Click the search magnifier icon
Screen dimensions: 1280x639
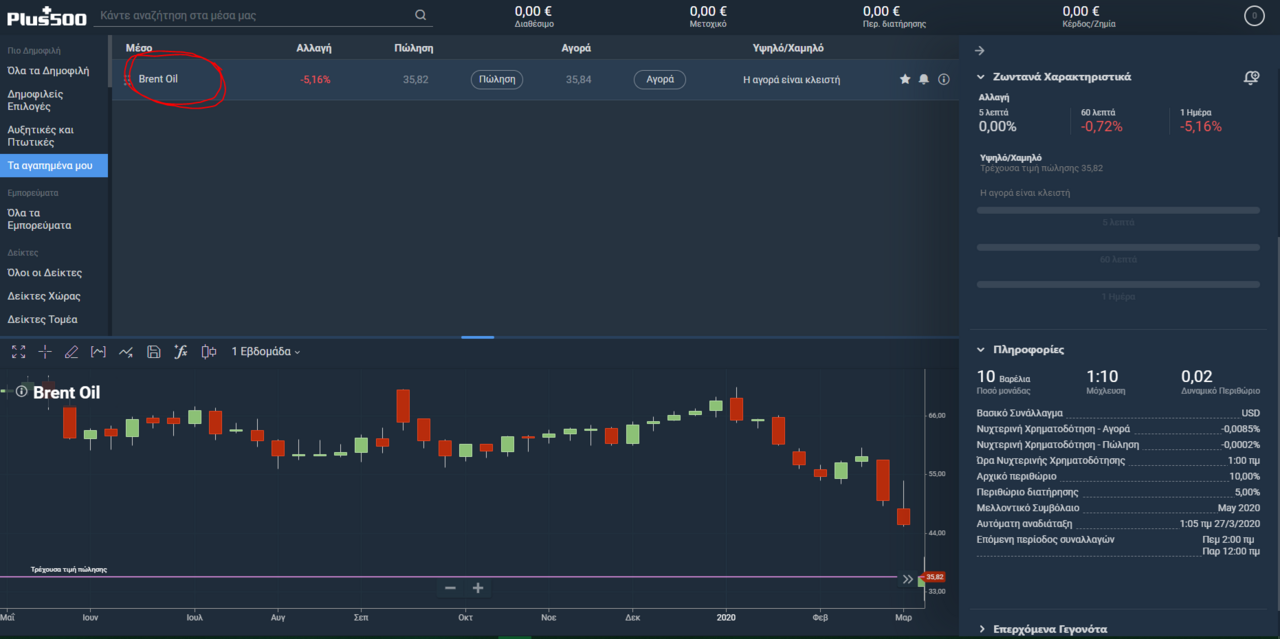pos(420,15)
